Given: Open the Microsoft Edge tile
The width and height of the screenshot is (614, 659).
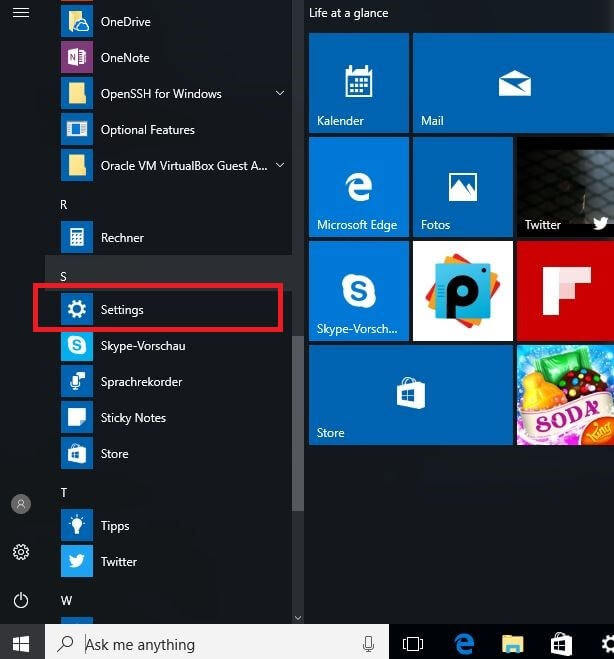Looking at the screenshot, I should click(x=359, y=187).
